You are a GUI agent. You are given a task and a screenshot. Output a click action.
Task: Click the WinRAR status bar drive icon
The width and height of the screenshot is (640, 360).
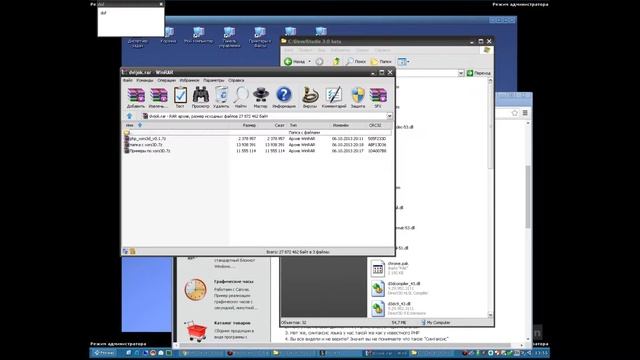(x=125, y=252)
